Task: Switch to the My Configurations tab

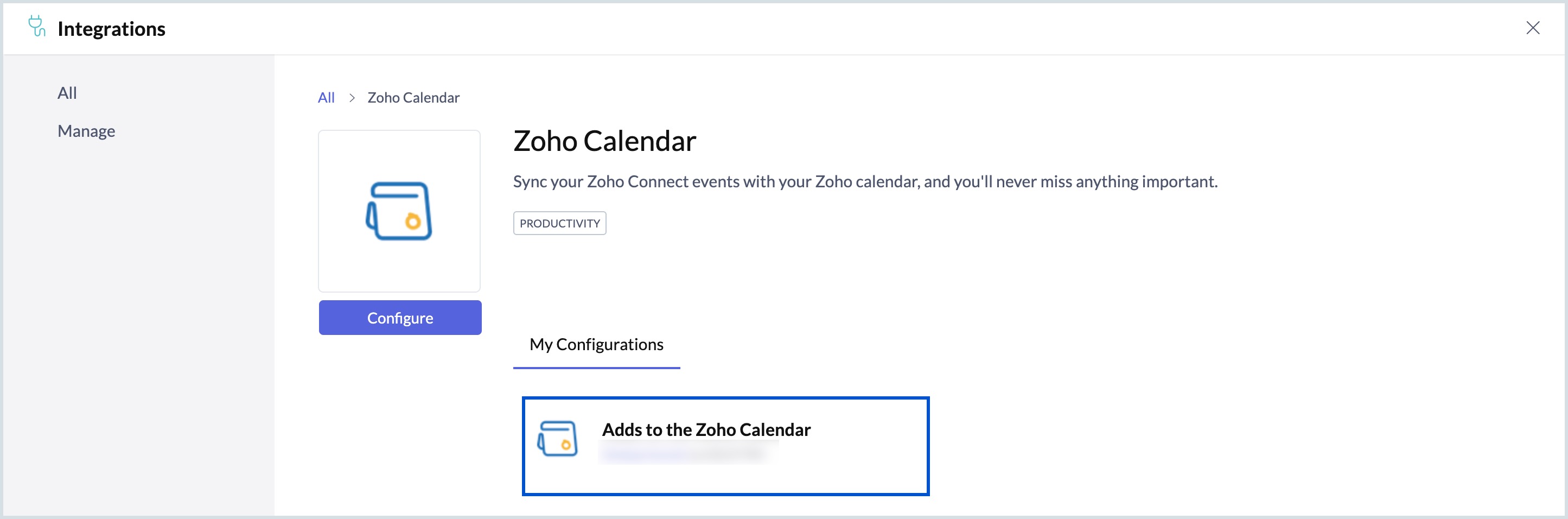Action: click(x=596, y=345)
